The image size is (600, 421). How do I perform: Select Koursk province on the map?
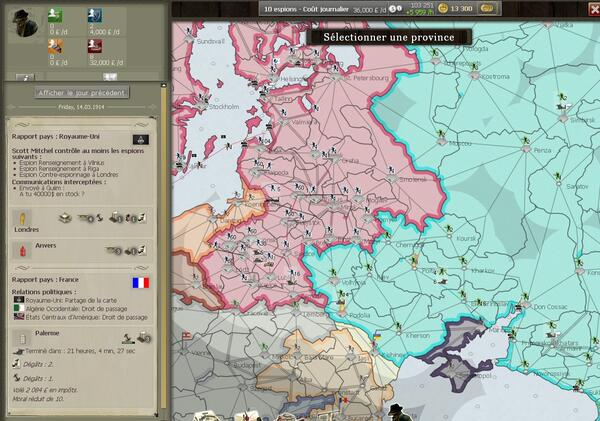[x=450, y=238]
